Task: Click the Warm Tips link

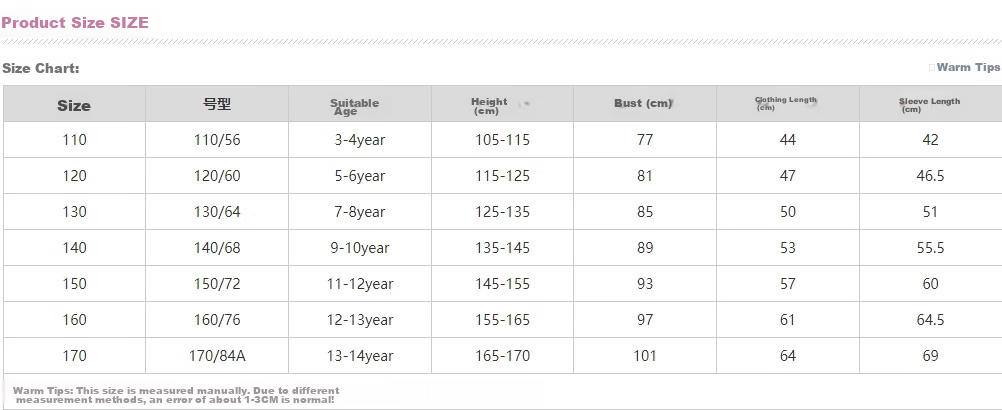Action: pyautogui.click(x=967, y=67)
